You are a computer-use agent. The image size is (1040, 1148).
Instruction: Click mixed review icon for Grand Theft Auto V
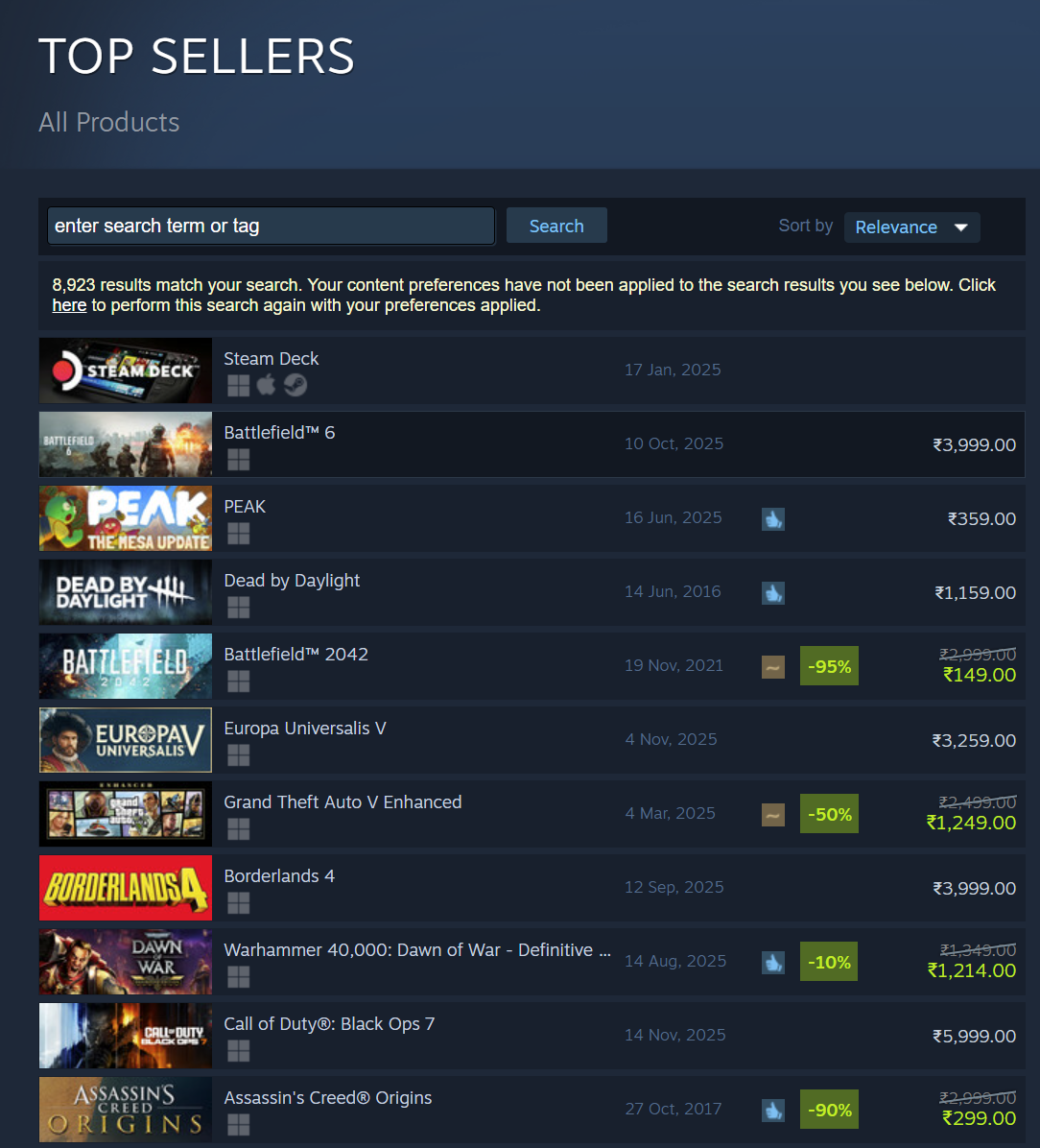(773, 815)
